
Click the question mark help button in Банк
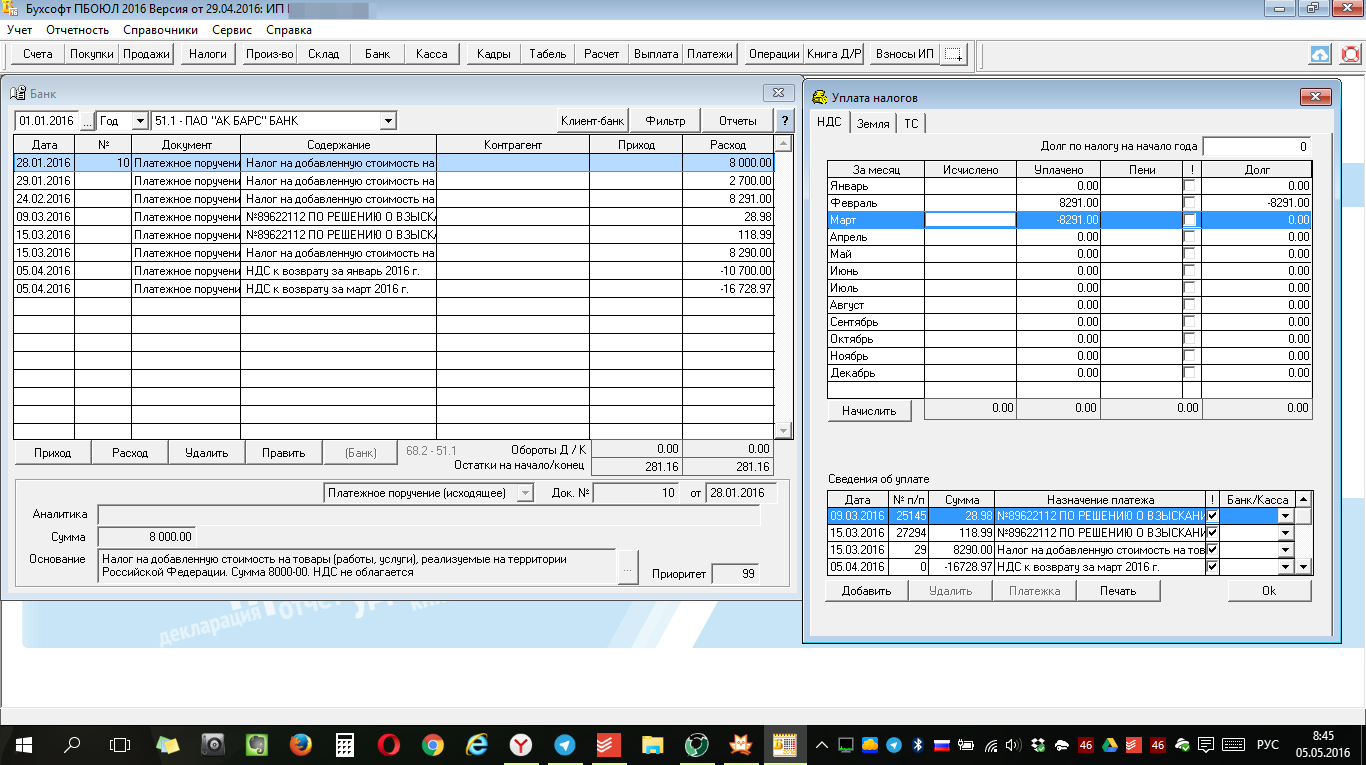tap(784, 121)
